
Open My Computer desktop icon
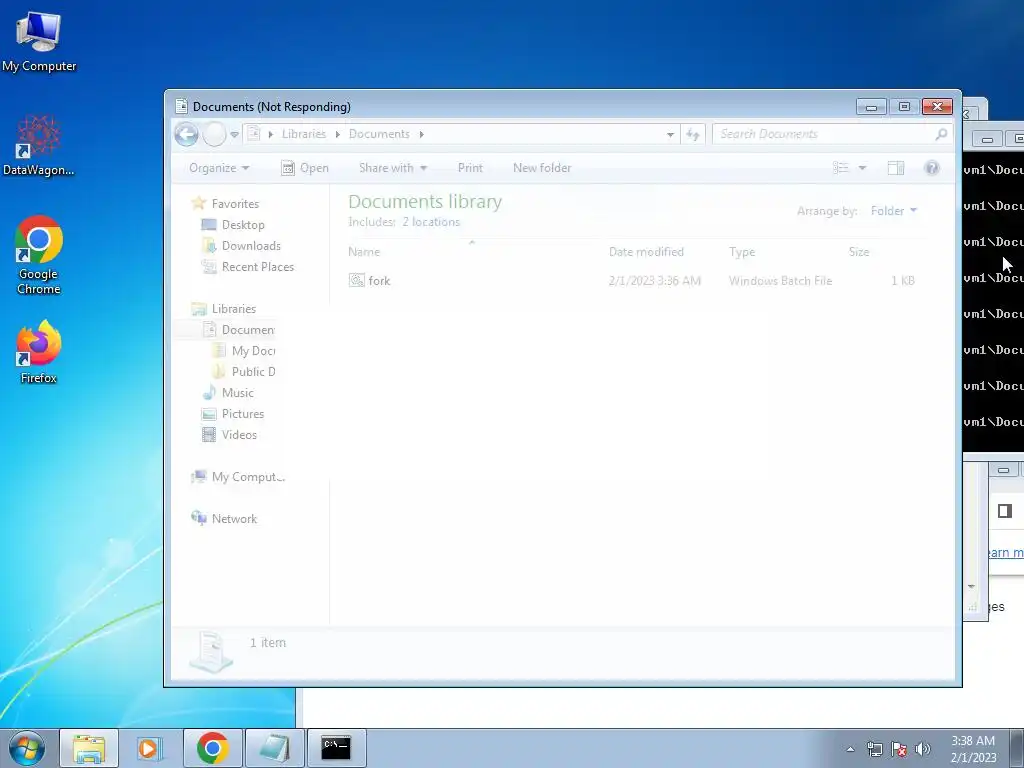(x=39, y=42)
